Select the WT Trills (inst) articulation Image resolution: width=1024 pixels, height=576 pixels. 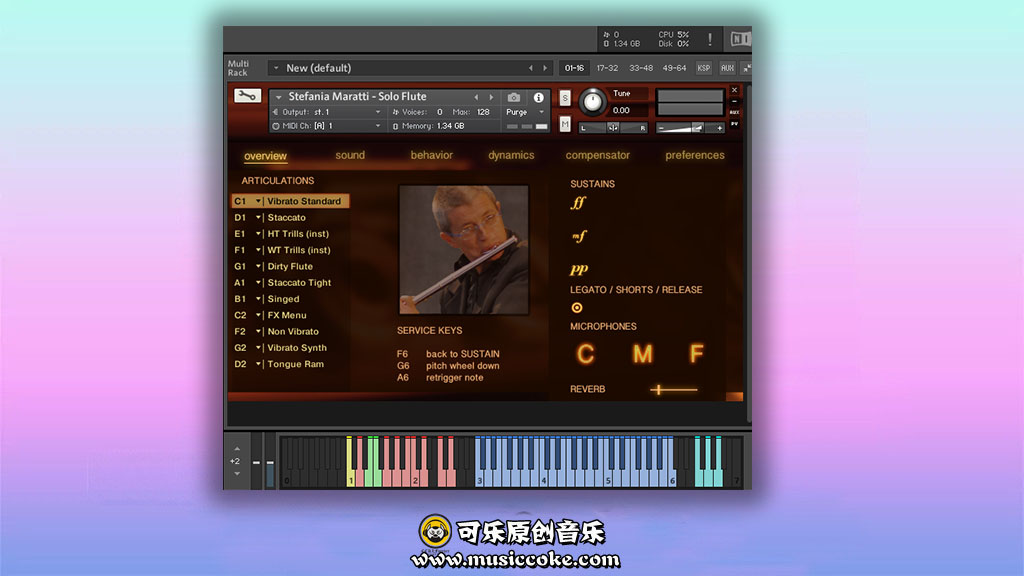tap(299, 250)
